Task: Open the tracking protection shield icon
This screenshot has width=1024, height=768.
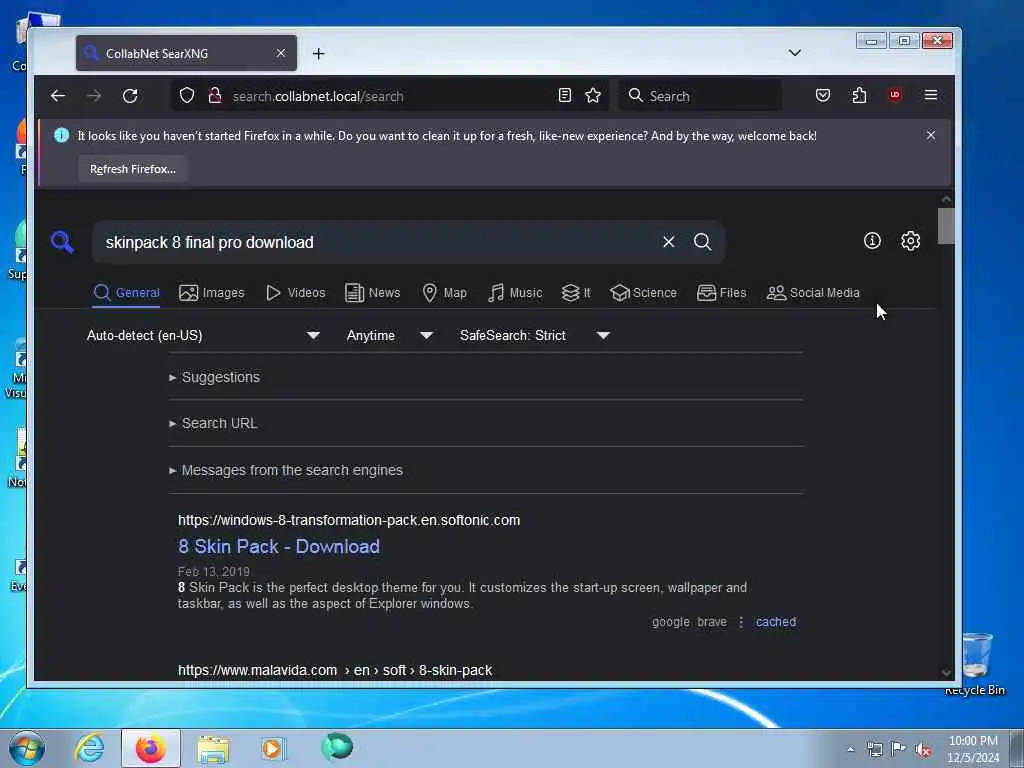Action: (187, 96)
